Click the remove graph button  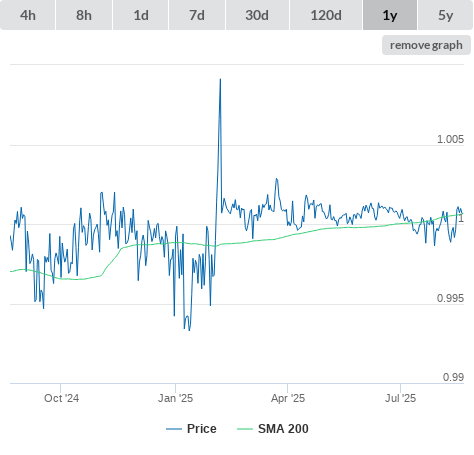point(426,45)
